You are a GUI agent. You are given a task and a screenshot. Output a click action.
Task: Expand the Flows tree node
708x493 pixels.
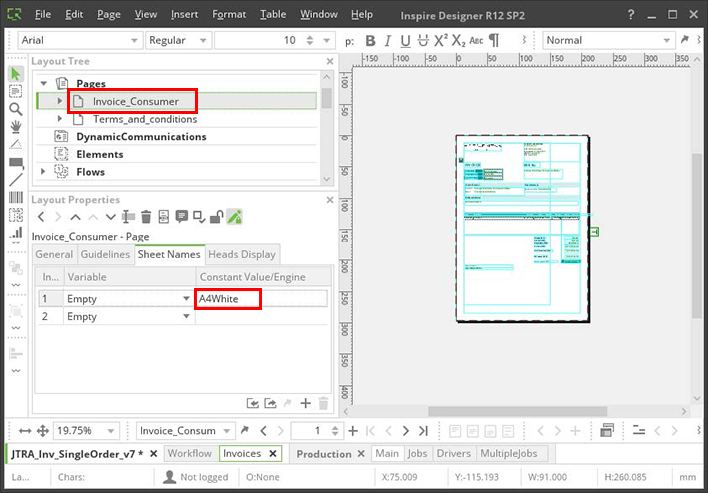(42, 172)
